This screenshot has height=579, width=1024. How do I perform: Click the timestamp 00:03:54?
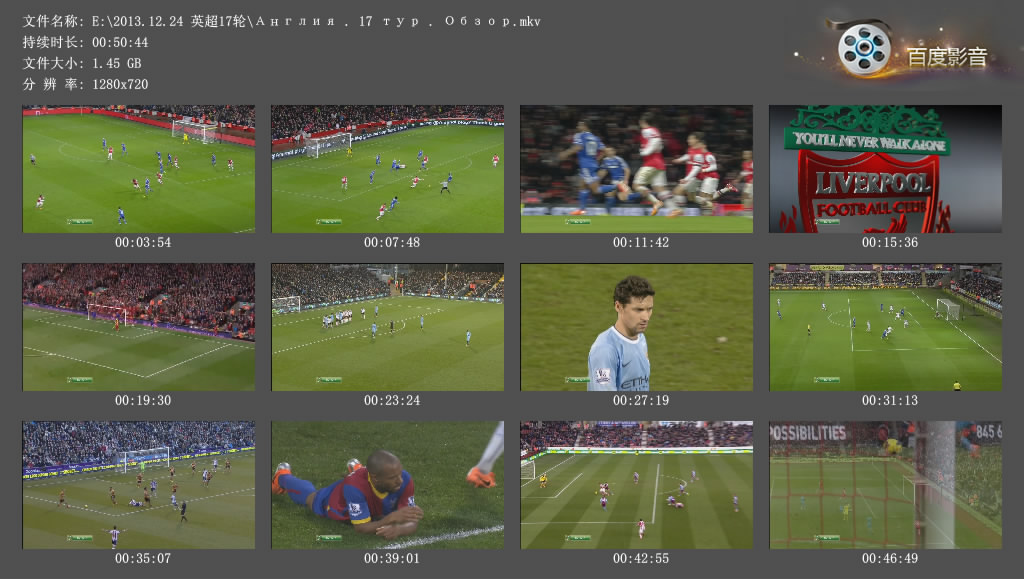pyautogui.click(x=143, y=242)
